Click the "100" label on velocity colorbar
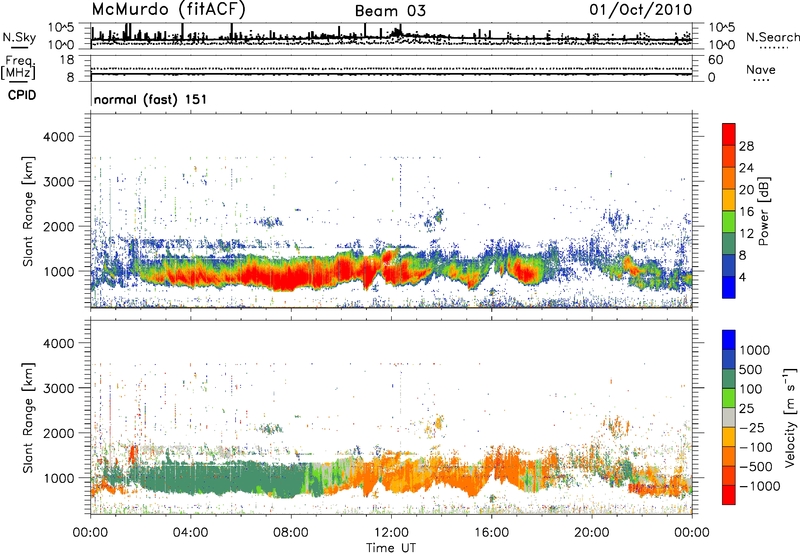 [x=750, y=389]
